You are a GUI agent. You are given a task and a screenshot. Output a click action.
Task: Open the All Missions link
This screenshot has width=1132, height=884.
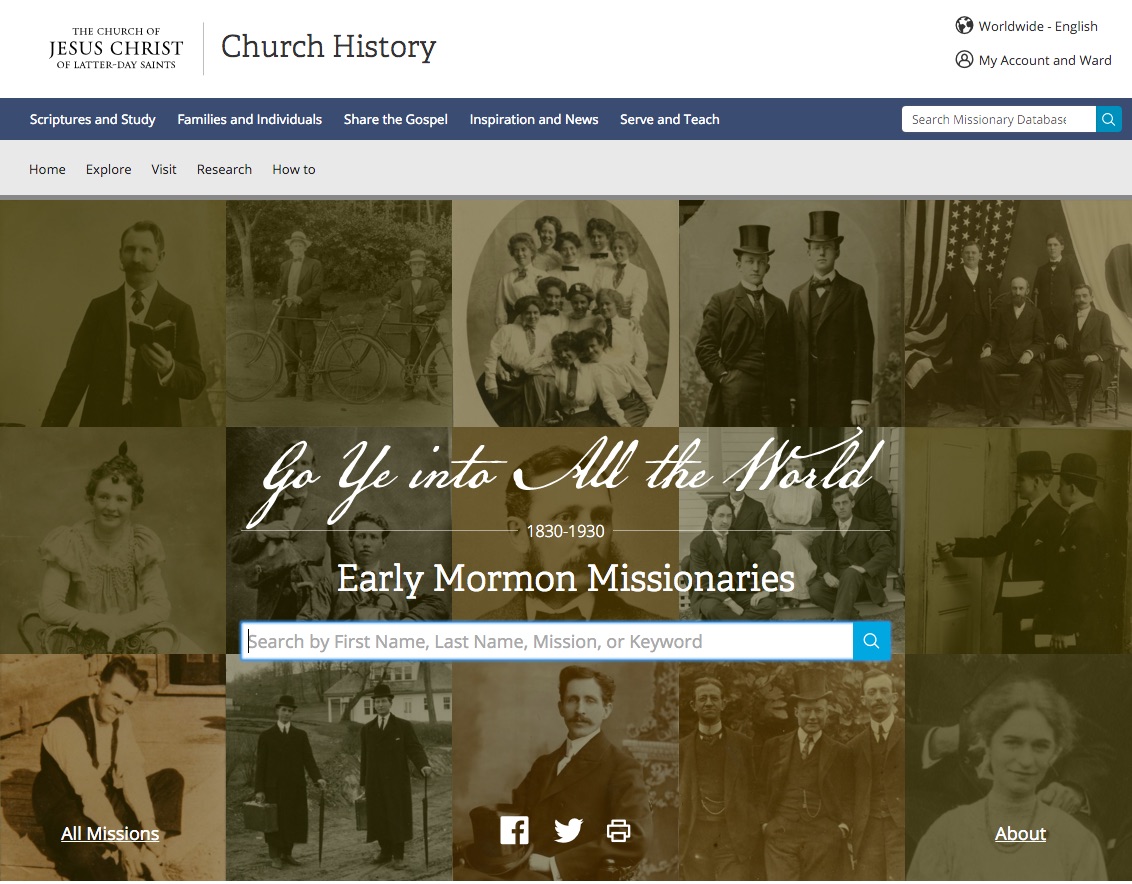(110, 833)
